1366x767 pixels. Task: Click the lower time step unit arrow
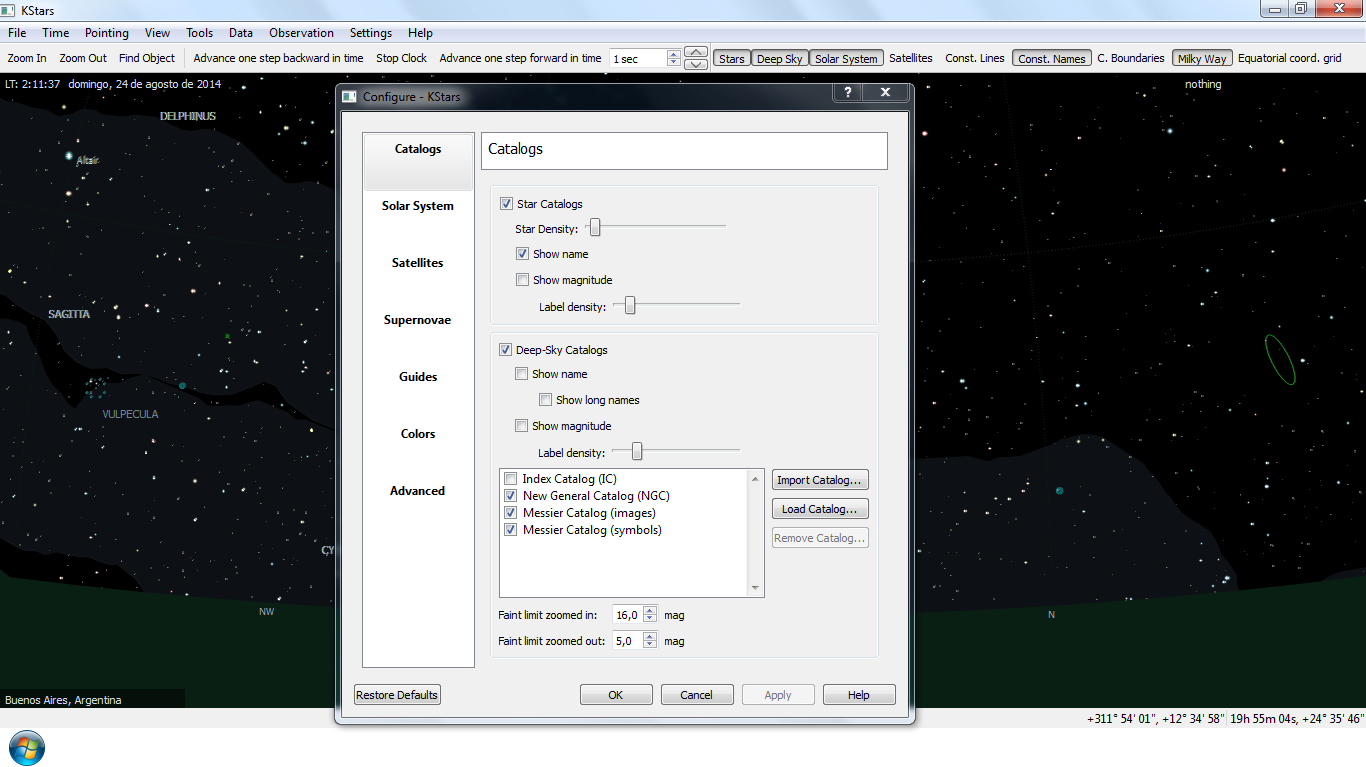pyautogui.click(x=696, y=64)
